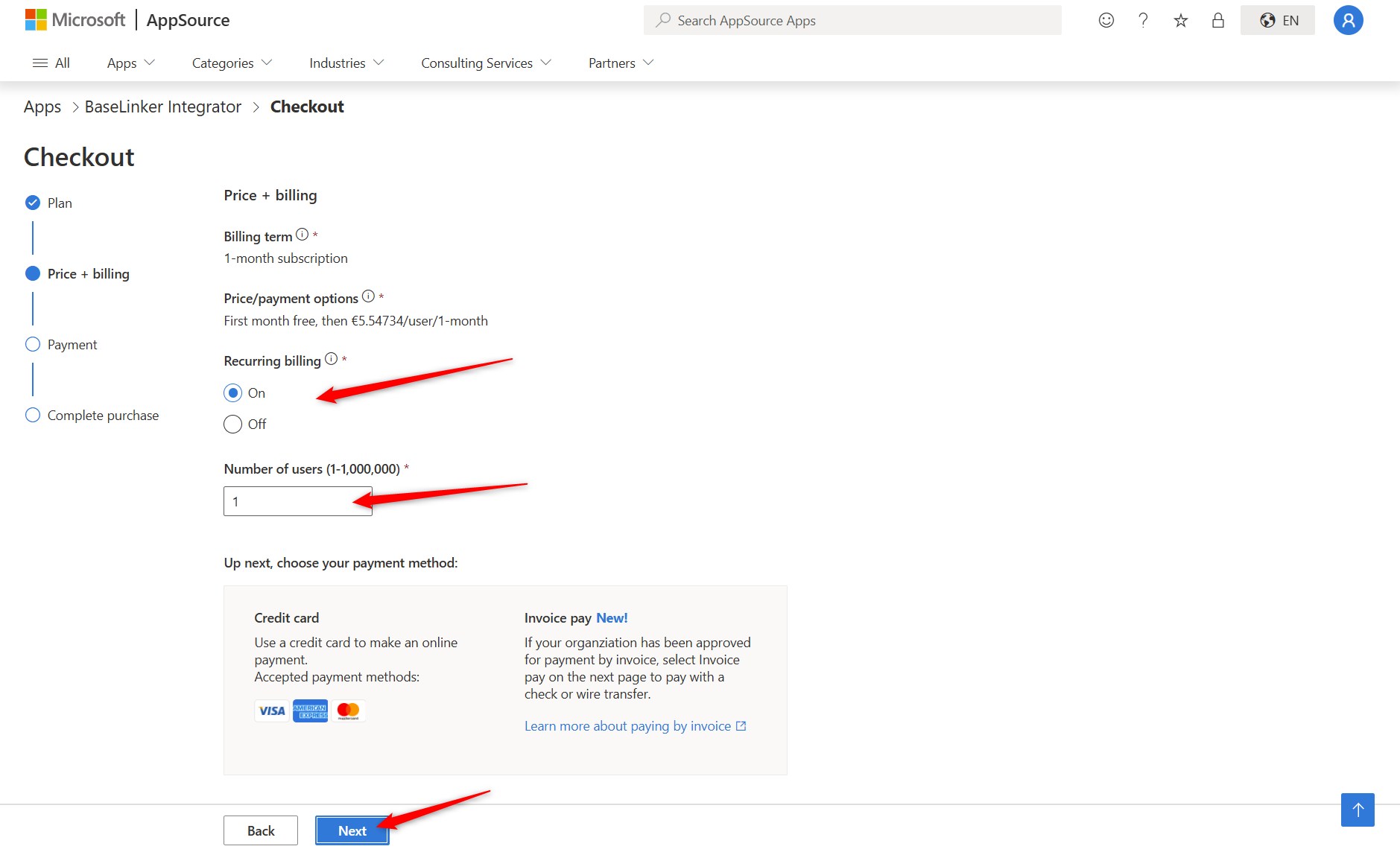Show Recurring billing info tooltip
The width and height of the screenshot is (1400, 852).
tap(331, 359)
